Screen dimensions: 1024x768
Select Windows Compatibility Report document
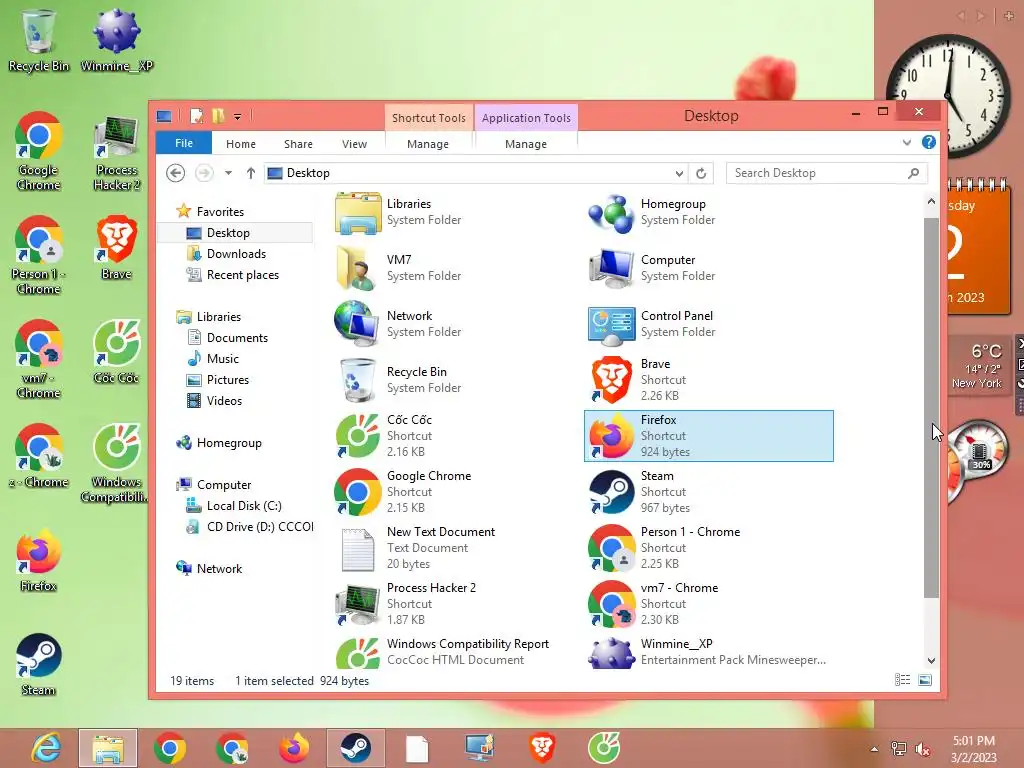coord(455,652)
